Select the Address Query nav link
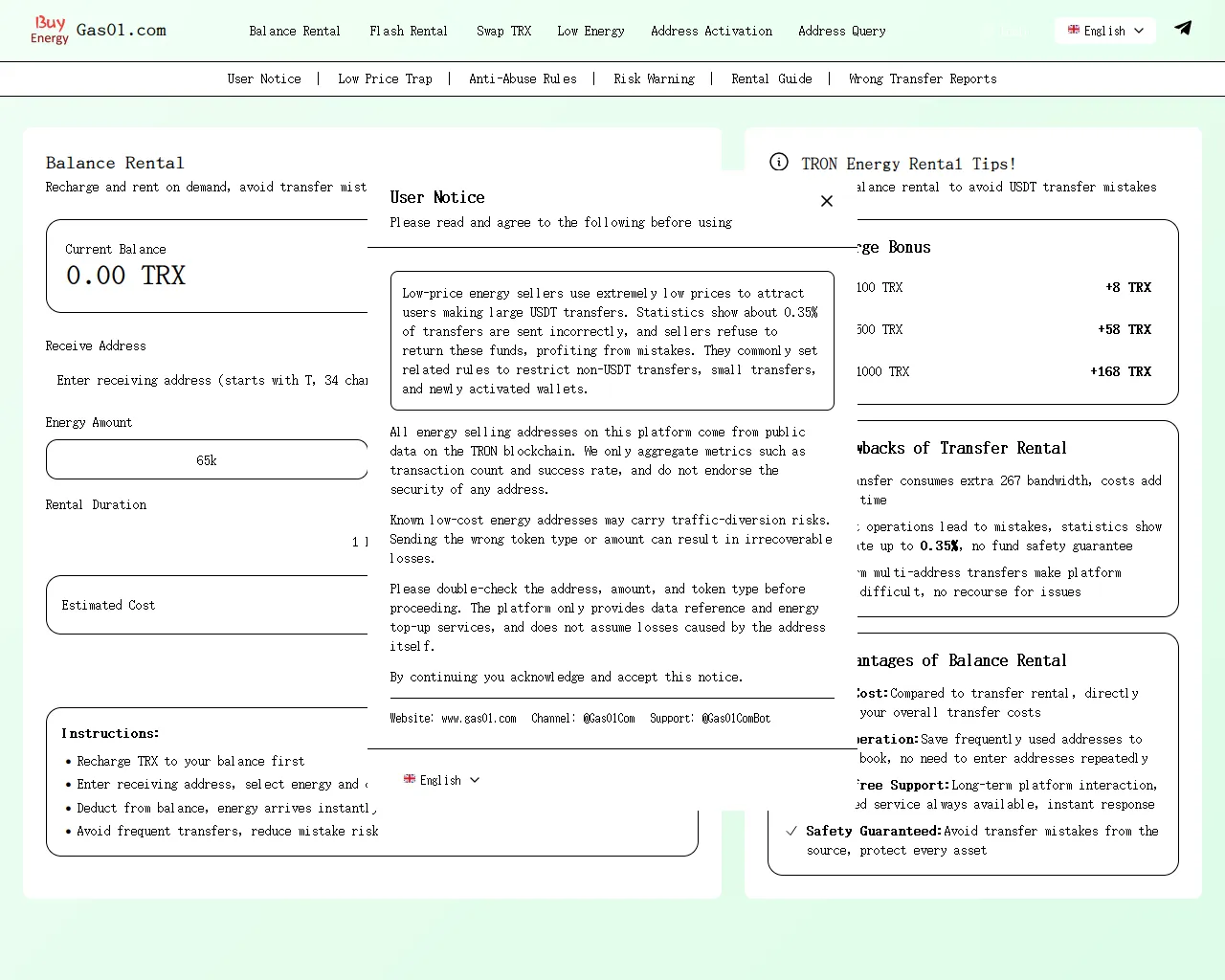The image size is (1225, 980). click(841, 31)
